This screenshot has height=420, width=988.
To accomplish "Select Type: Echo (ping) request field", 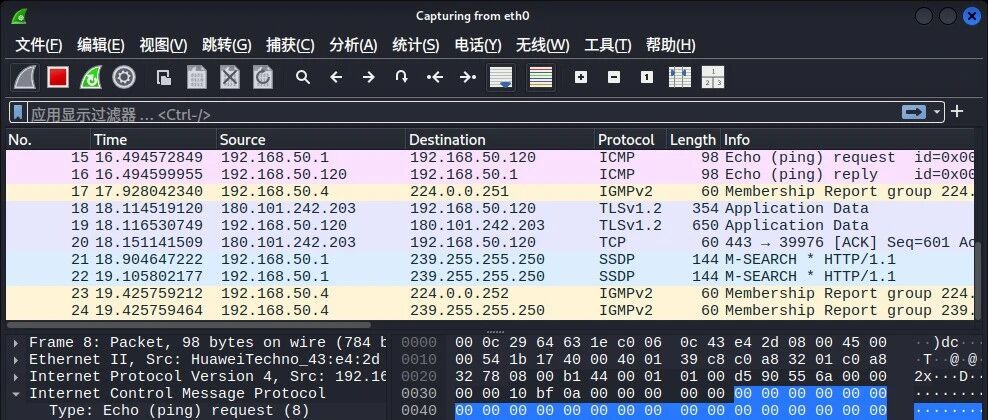I will pos(179,411).
